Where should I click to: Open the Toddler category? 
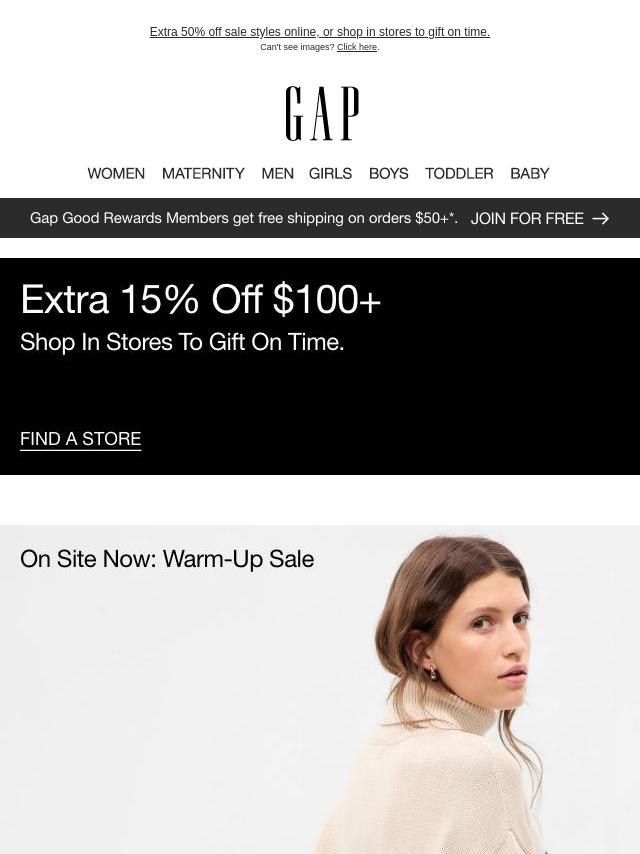point(459,173)
